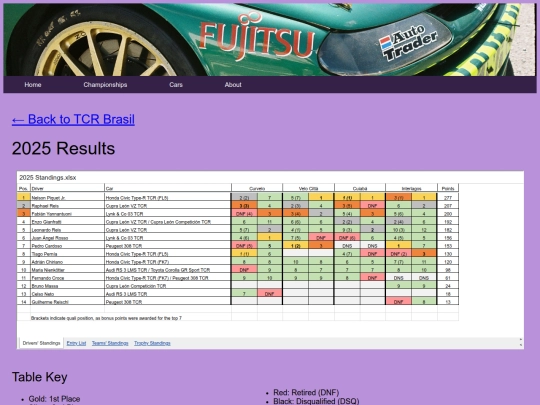
Task: Click the 277 points cell
Action: (448, 198)
